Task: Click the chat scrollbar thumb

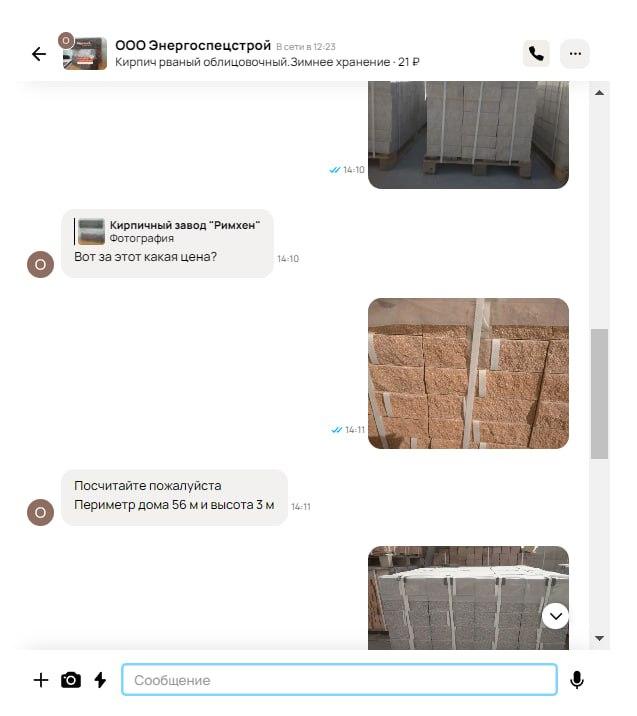Action: click(x=599, y=394)
